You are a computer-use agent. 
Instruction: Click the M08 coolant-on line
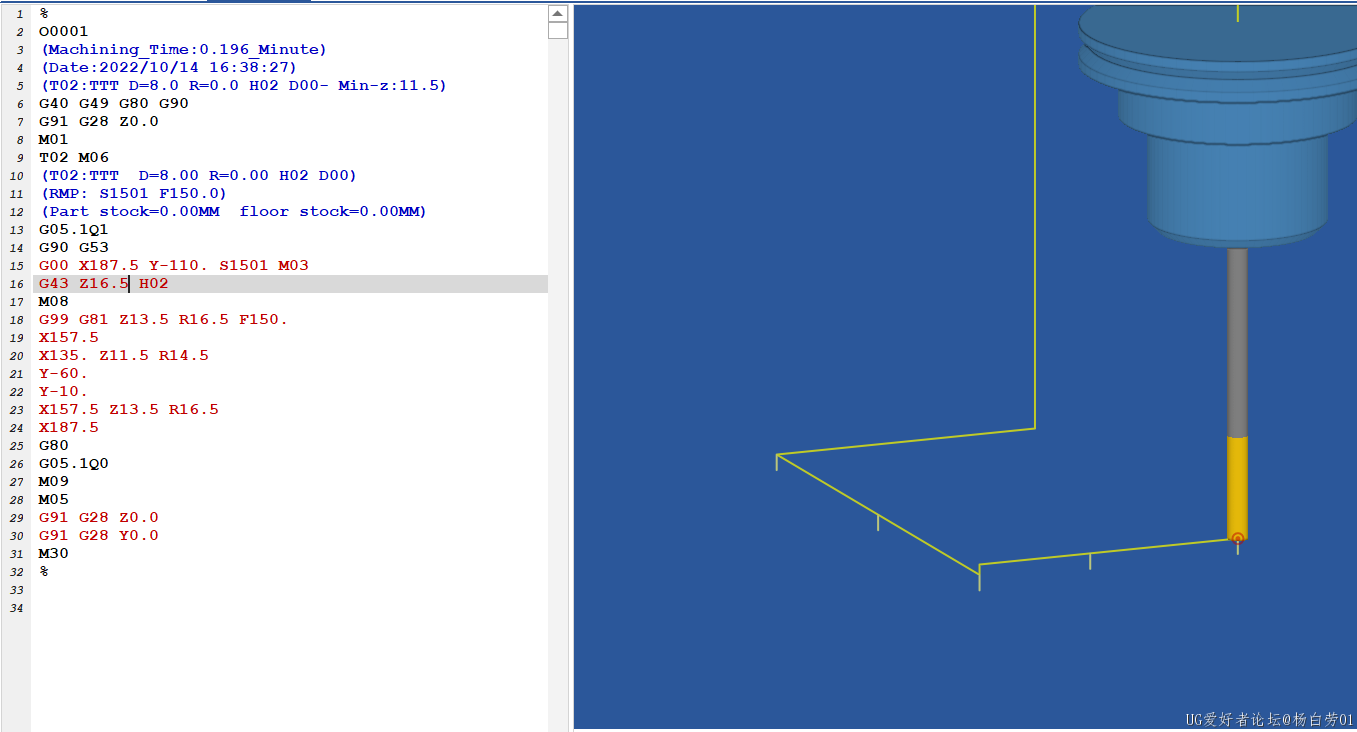click(54, 301)
